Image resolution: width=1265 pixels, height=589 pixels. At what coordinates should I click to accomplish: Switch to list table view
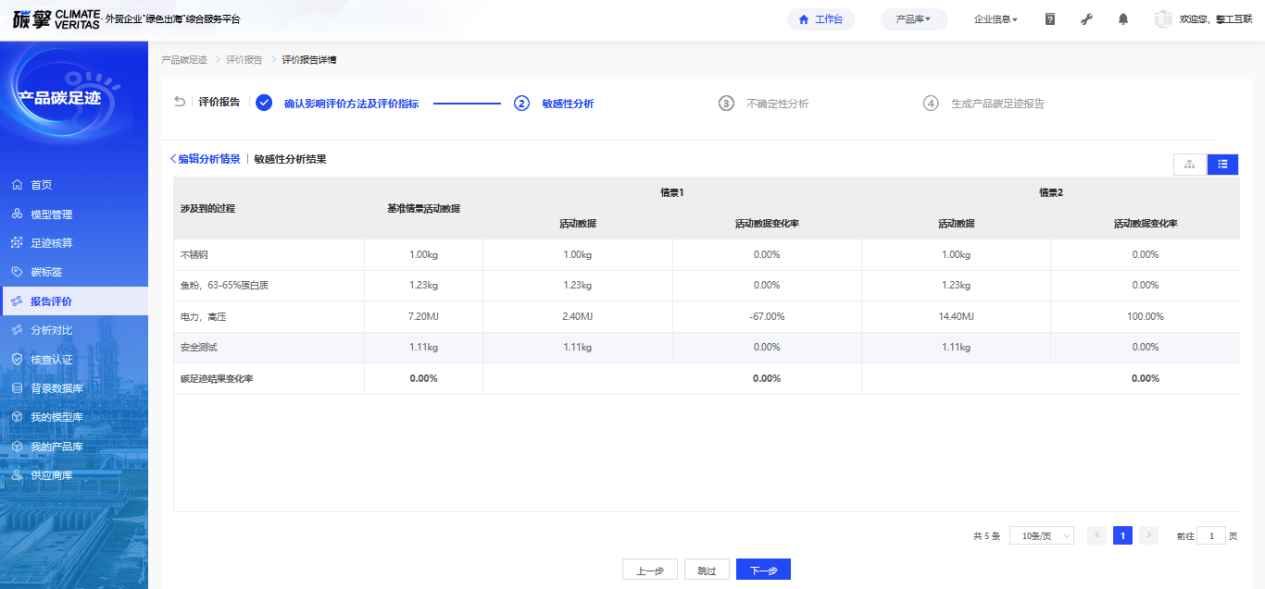coord(1222,165)
